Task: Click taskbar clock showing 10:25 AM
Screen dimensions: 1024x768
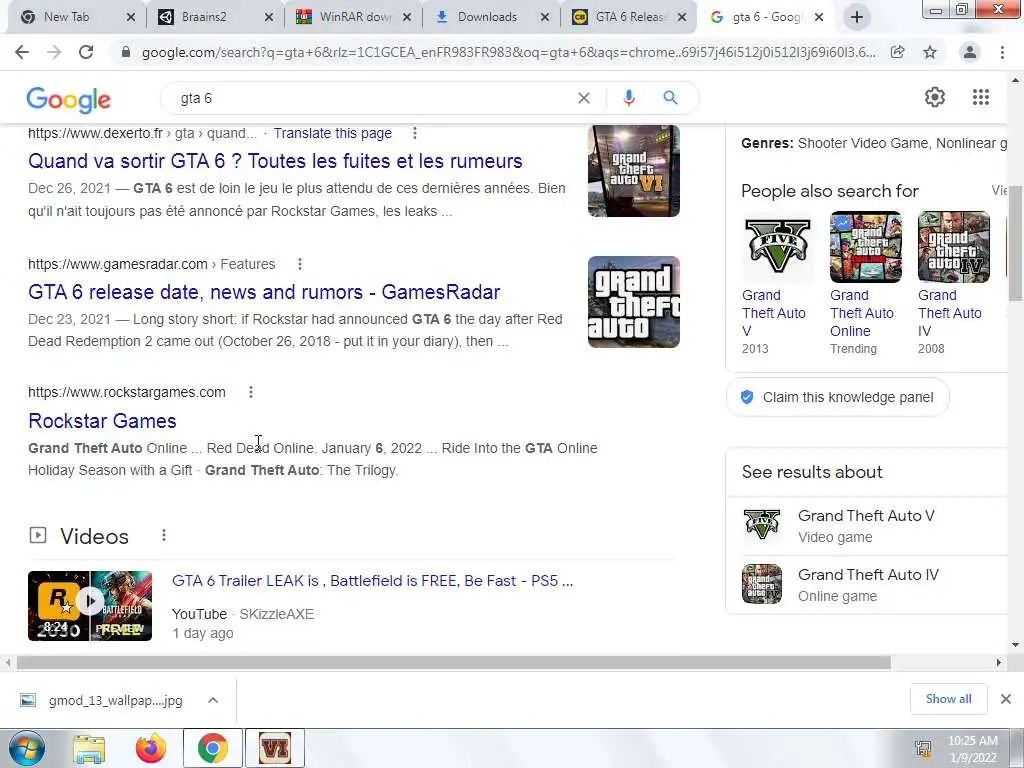Action: (972, 749)
